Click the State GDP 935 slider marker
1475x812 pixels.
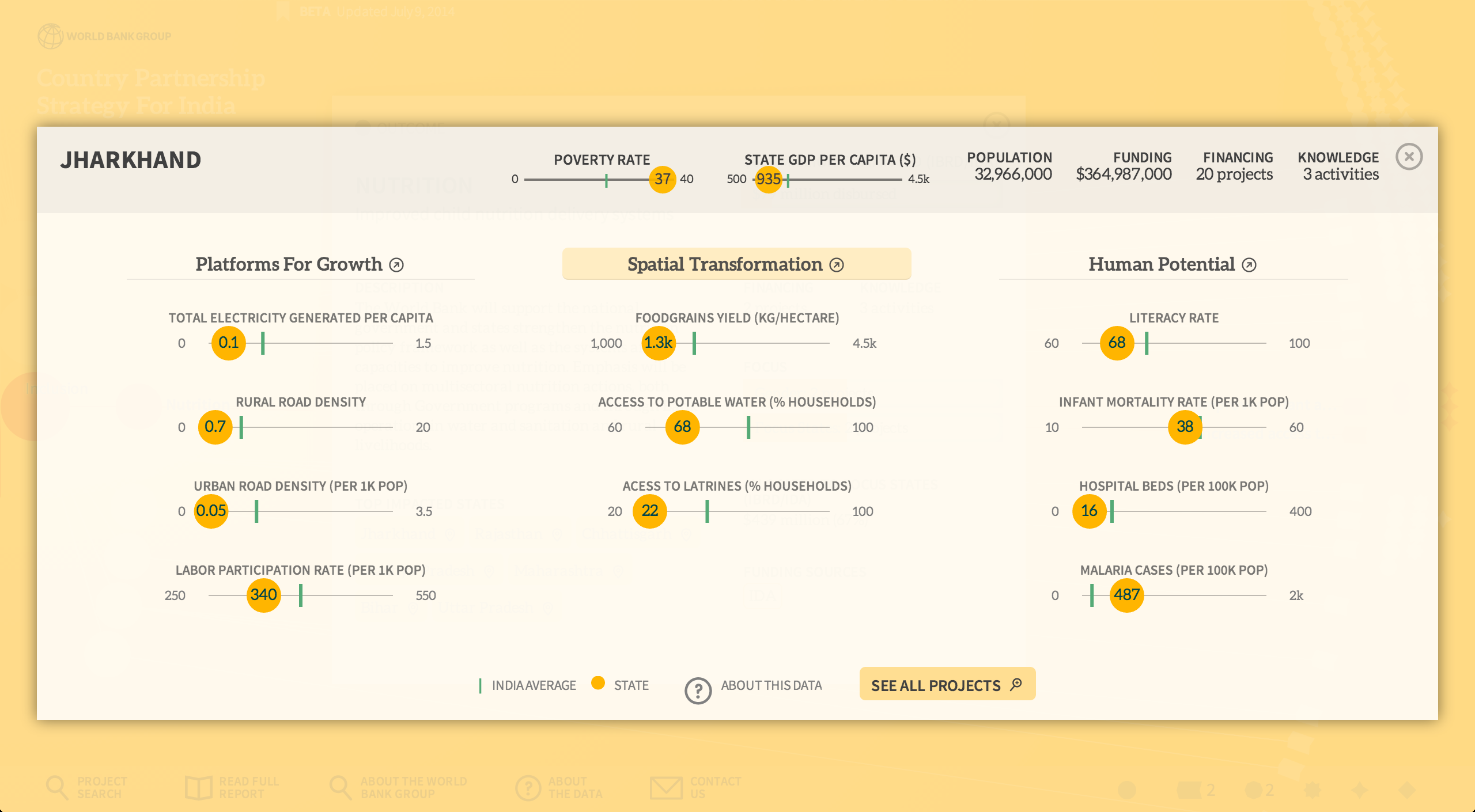tap(768, 179)
